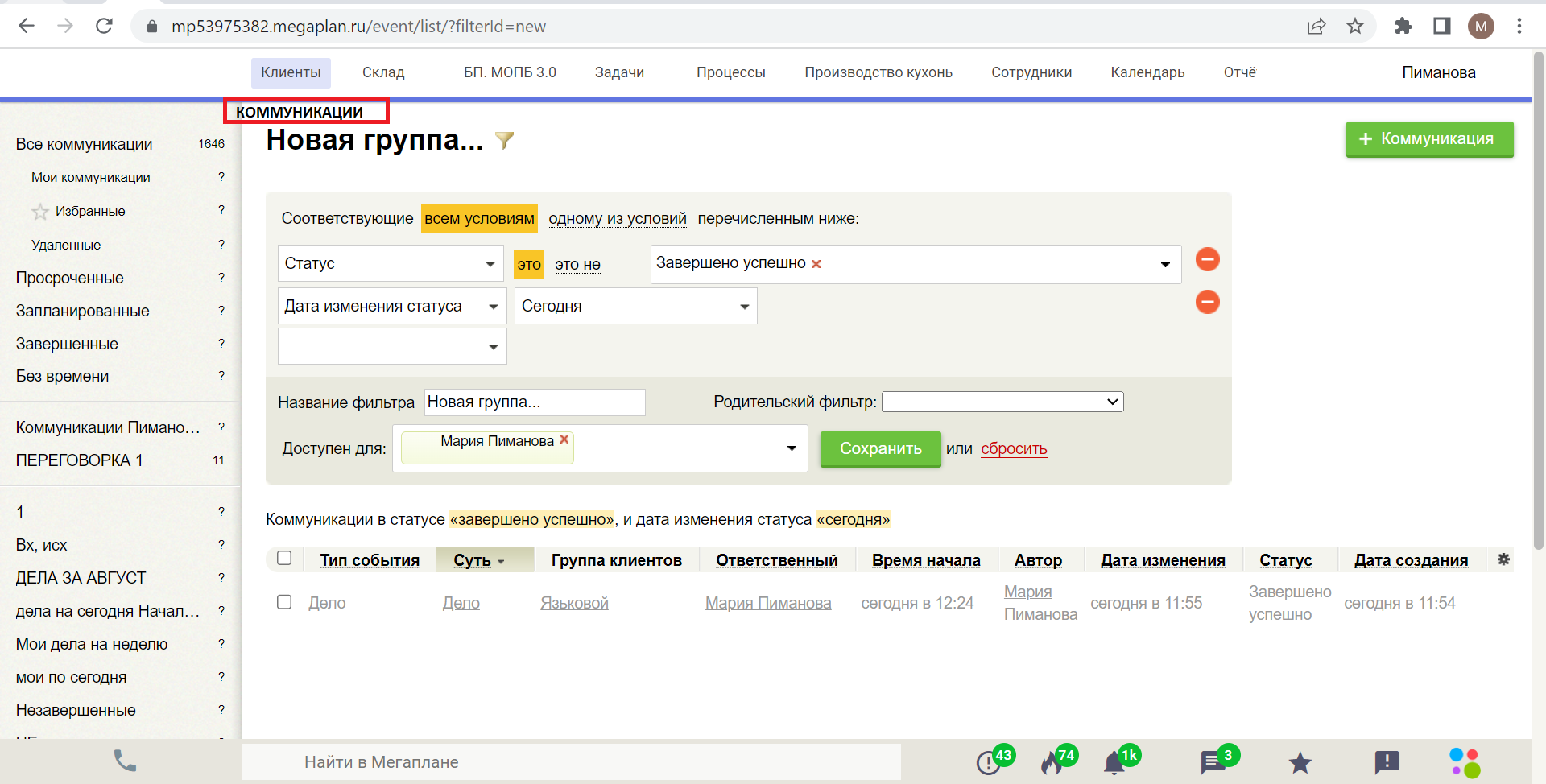The width and height of the screenshot is (1546, 784).
Task: Click the Найти в Мегаплане search box
Action: tap(570, 762)
